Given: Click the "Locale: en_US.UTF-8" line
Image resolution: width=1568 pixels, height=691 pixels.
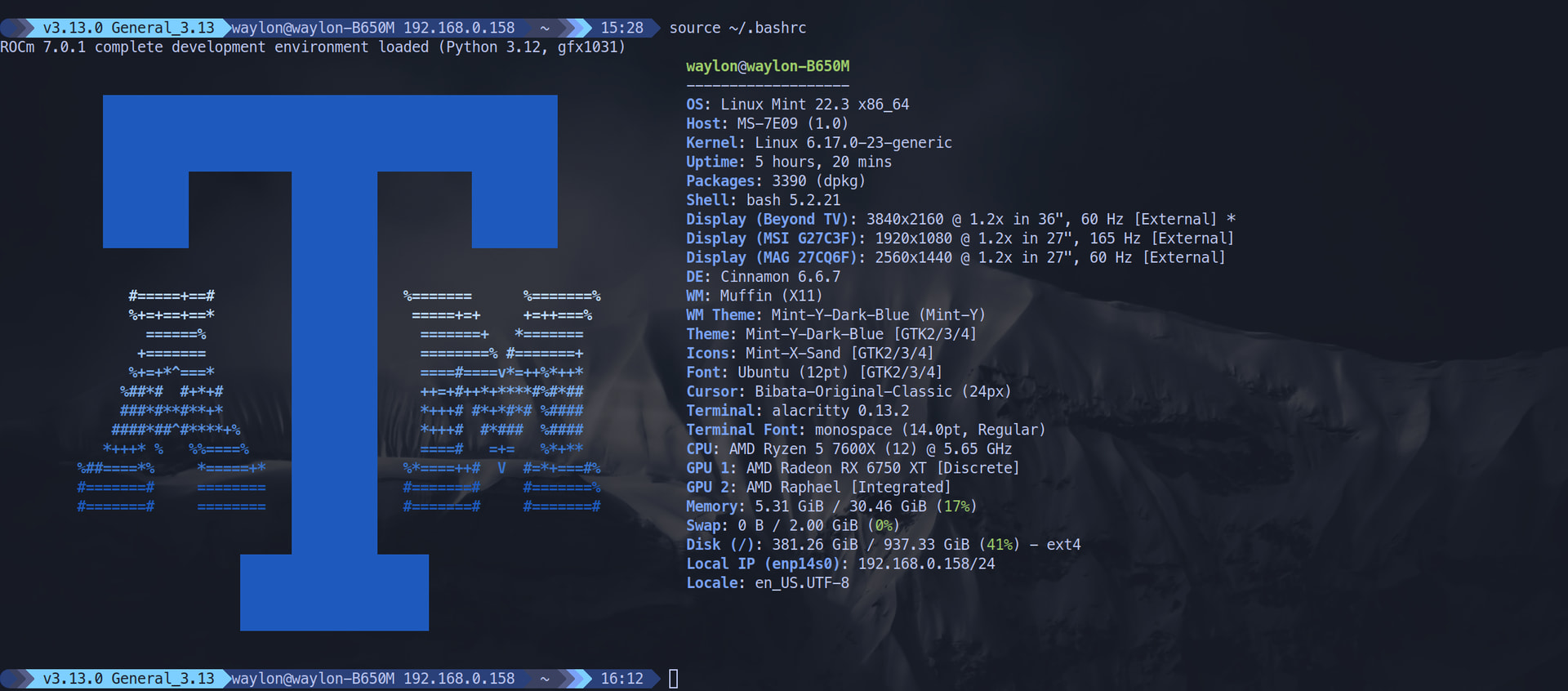Looking at the screenshot, I should pyautogui.click(x=768, y=583).
